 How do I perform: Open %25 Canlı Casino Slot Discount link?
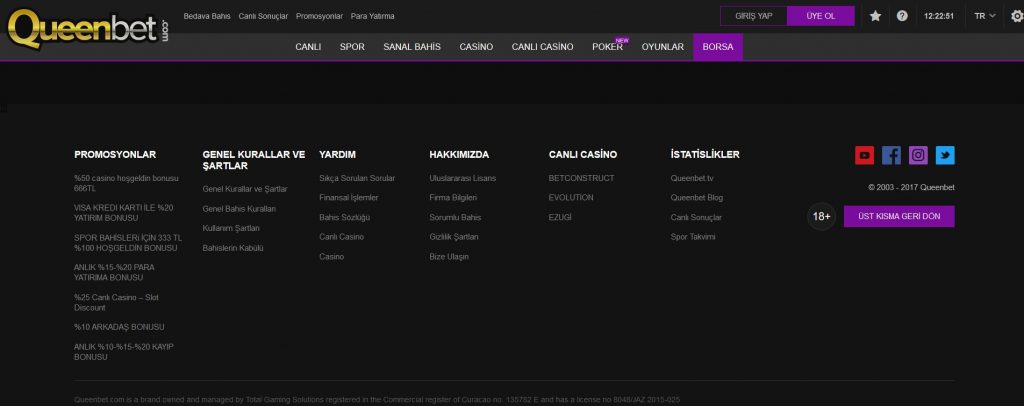[x=116, y=302]
